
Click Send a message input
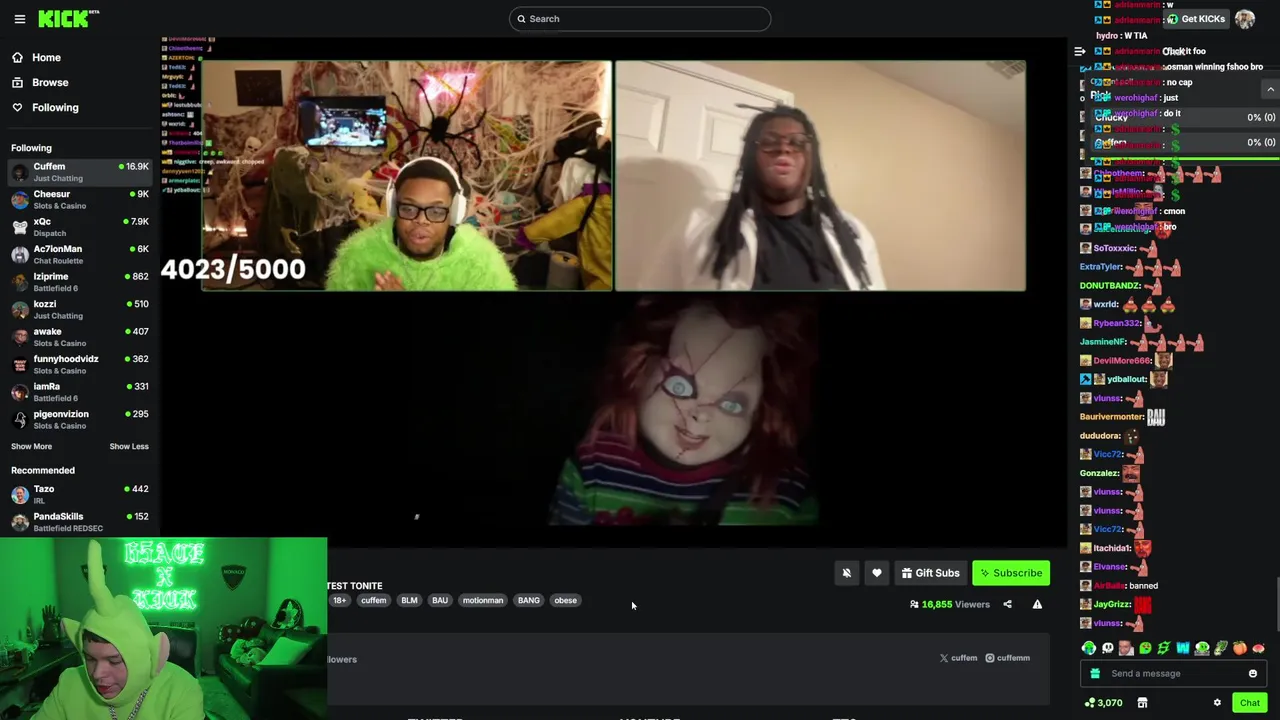tap(1175, 674)
